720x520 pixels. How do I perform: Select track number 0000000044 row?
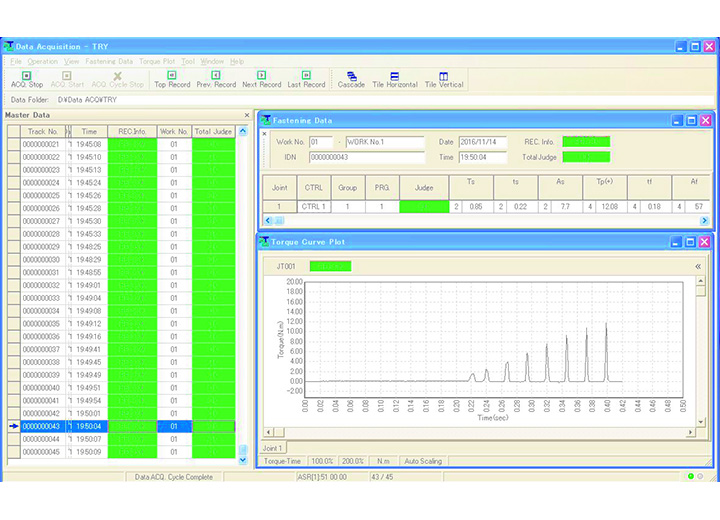(42, 439)
